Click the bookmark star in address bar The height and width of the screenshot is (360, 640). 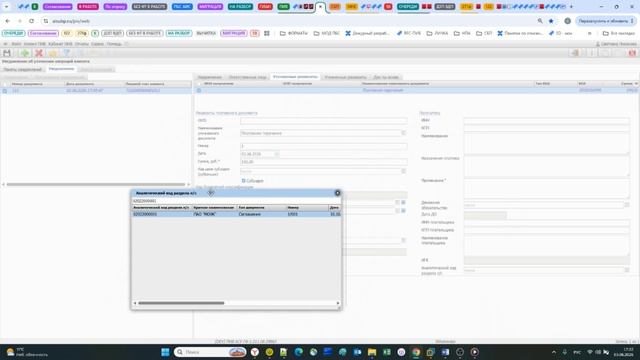[x=551, y=21]
